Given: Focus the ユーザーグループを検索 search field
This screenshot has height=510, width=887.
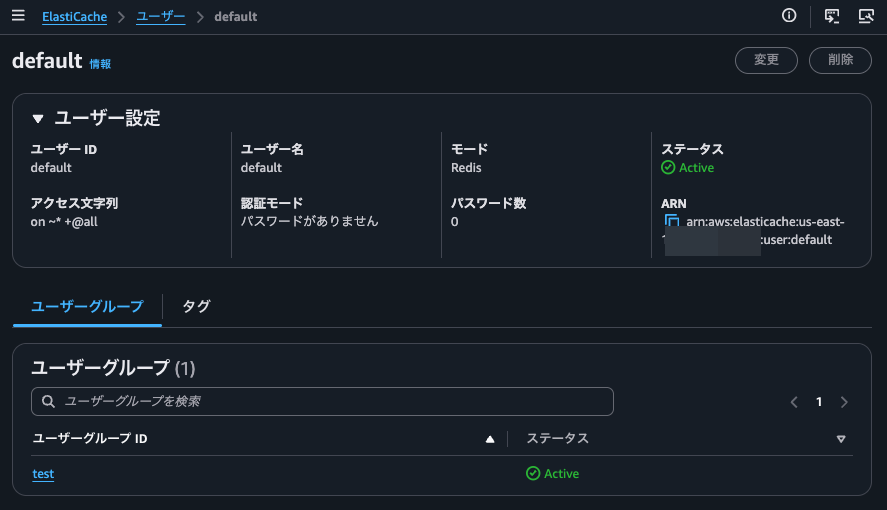Looking at the screenshot, I should coord(322,401).
